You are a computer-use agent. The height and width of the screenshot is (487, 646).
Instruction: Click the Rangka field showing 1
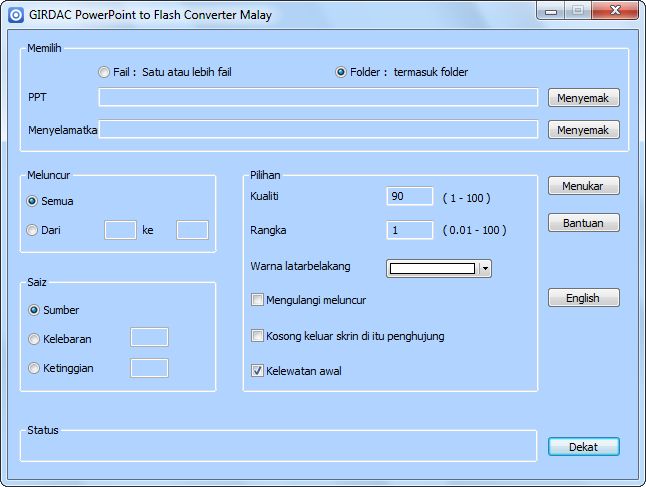(x=410, y=230)
